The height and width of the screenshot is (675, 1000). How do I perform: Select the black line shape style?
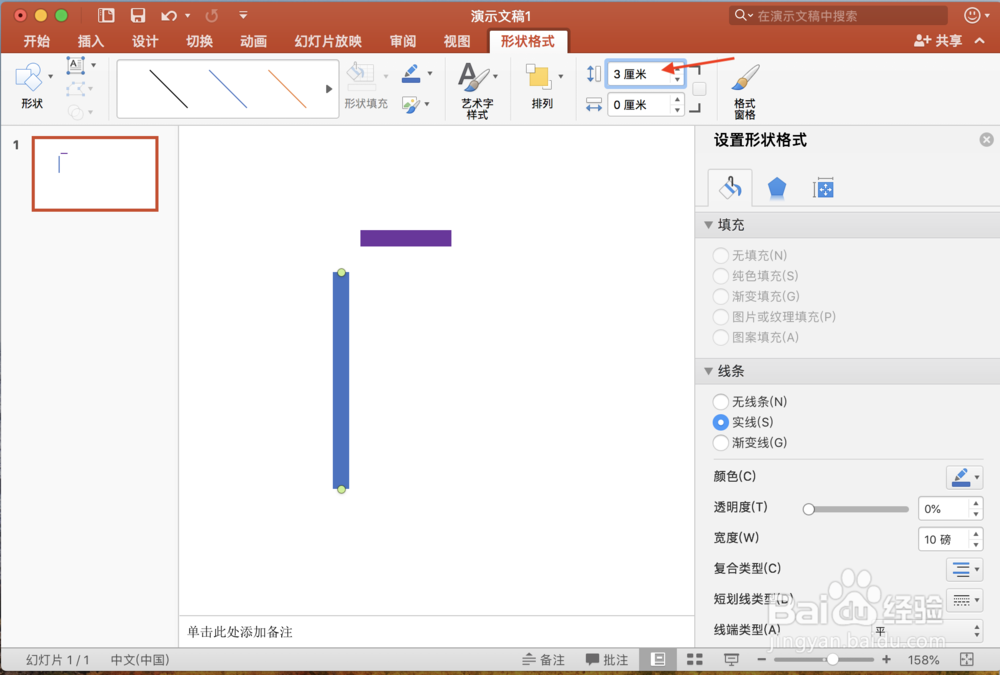point(168,89)
